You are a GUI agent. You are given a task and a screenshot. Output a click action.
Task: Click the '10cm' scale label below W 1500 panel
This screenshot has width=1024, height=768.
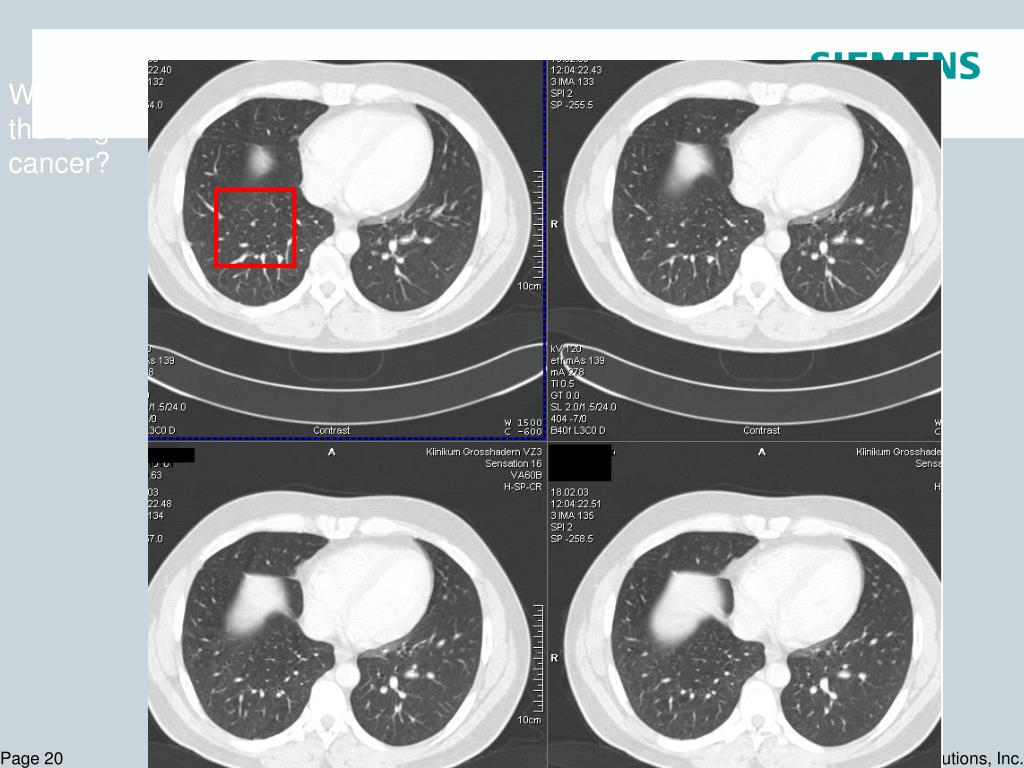(x=529, y=286)
